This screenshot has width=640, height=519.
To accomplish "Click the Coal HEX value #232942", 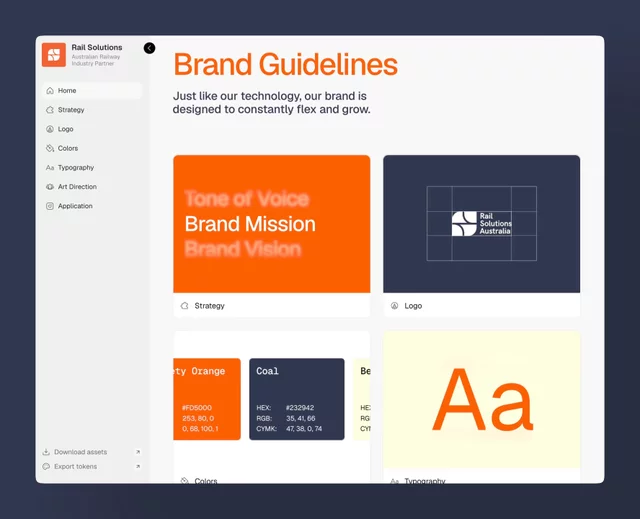I will click(300, 408).
